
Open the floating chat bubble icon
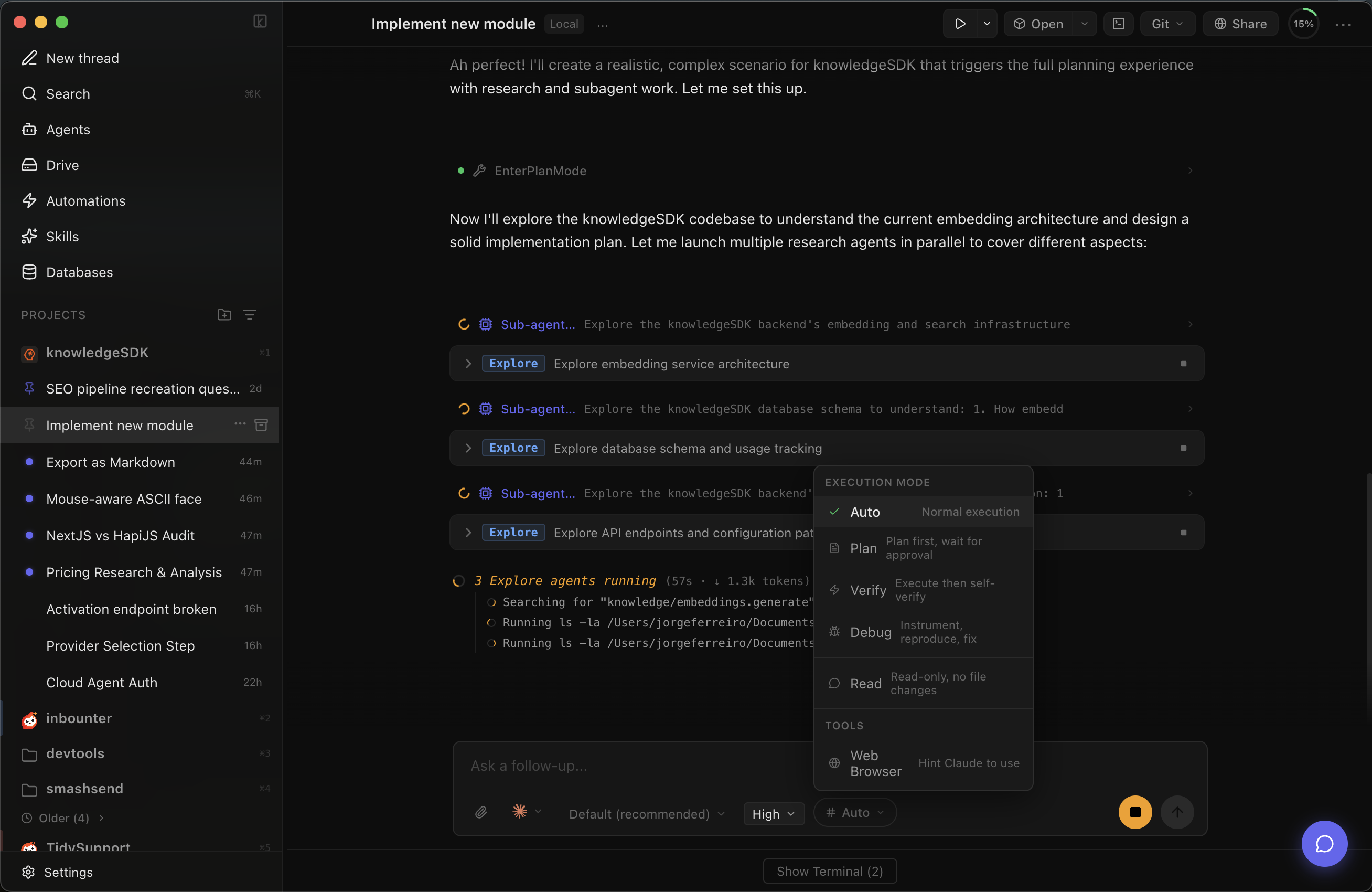point(1324,844)
